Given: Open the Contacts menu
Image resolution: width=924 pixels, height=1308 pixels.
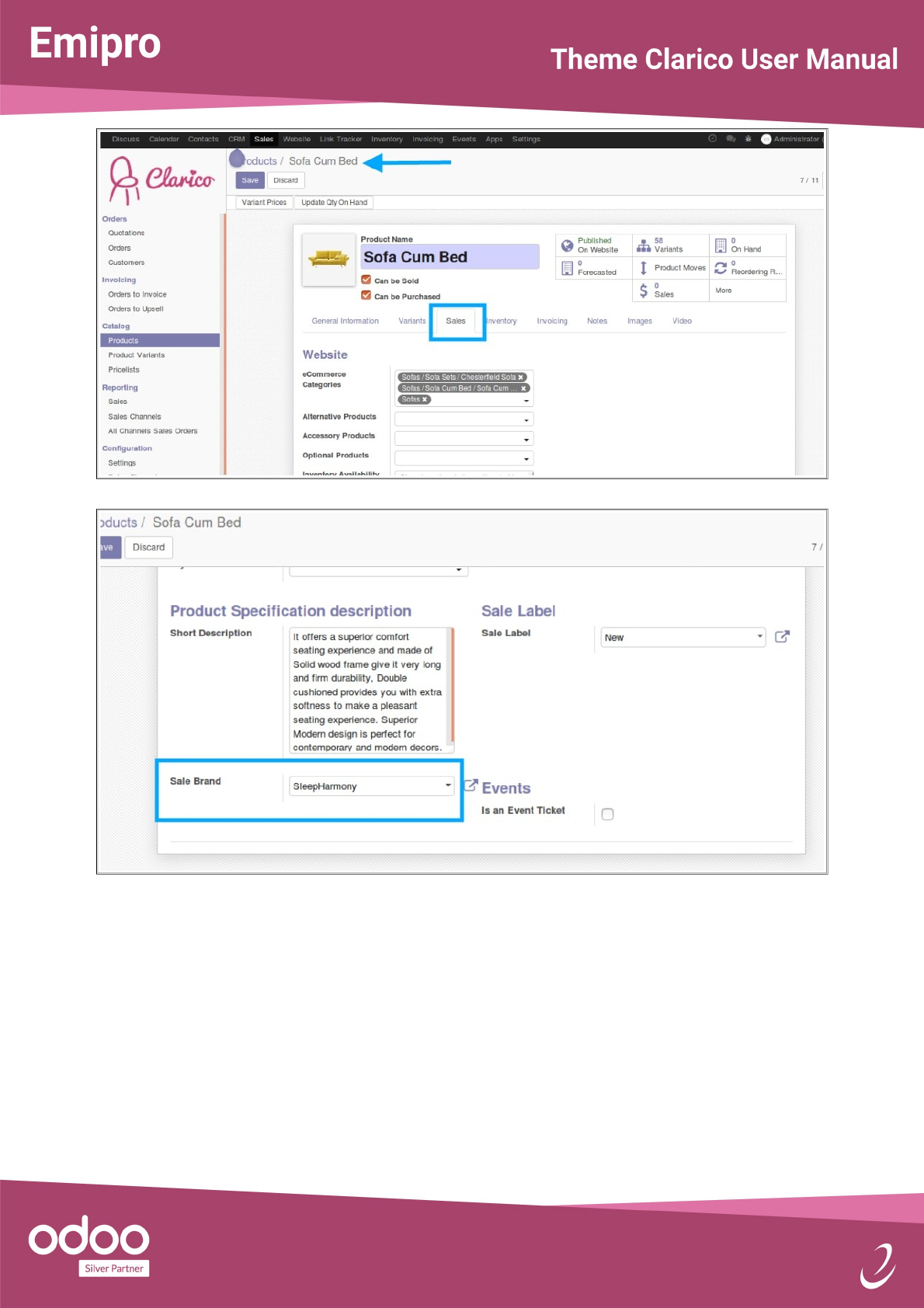Looking at the screenshot, I should (x=203, y=139).
